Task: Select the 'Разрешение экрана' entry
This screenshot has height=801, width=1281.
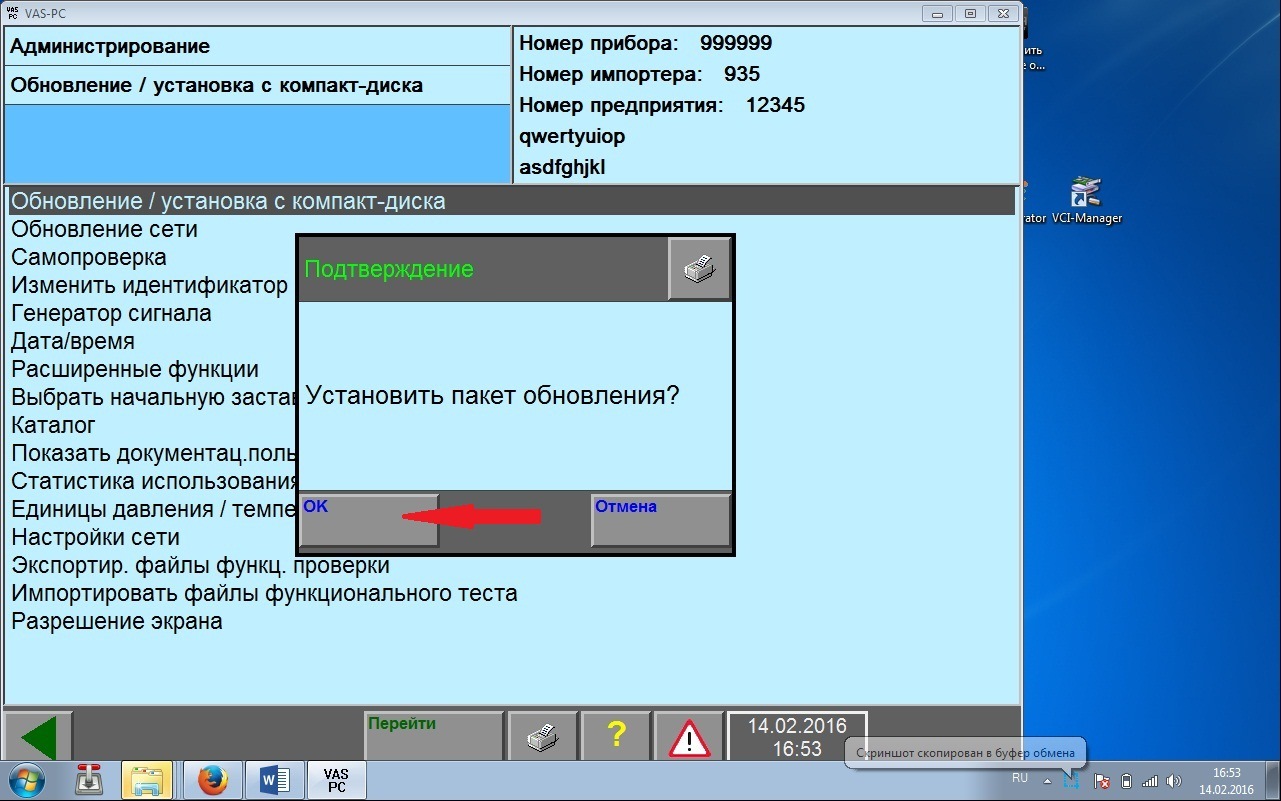Action: (116, 621)
